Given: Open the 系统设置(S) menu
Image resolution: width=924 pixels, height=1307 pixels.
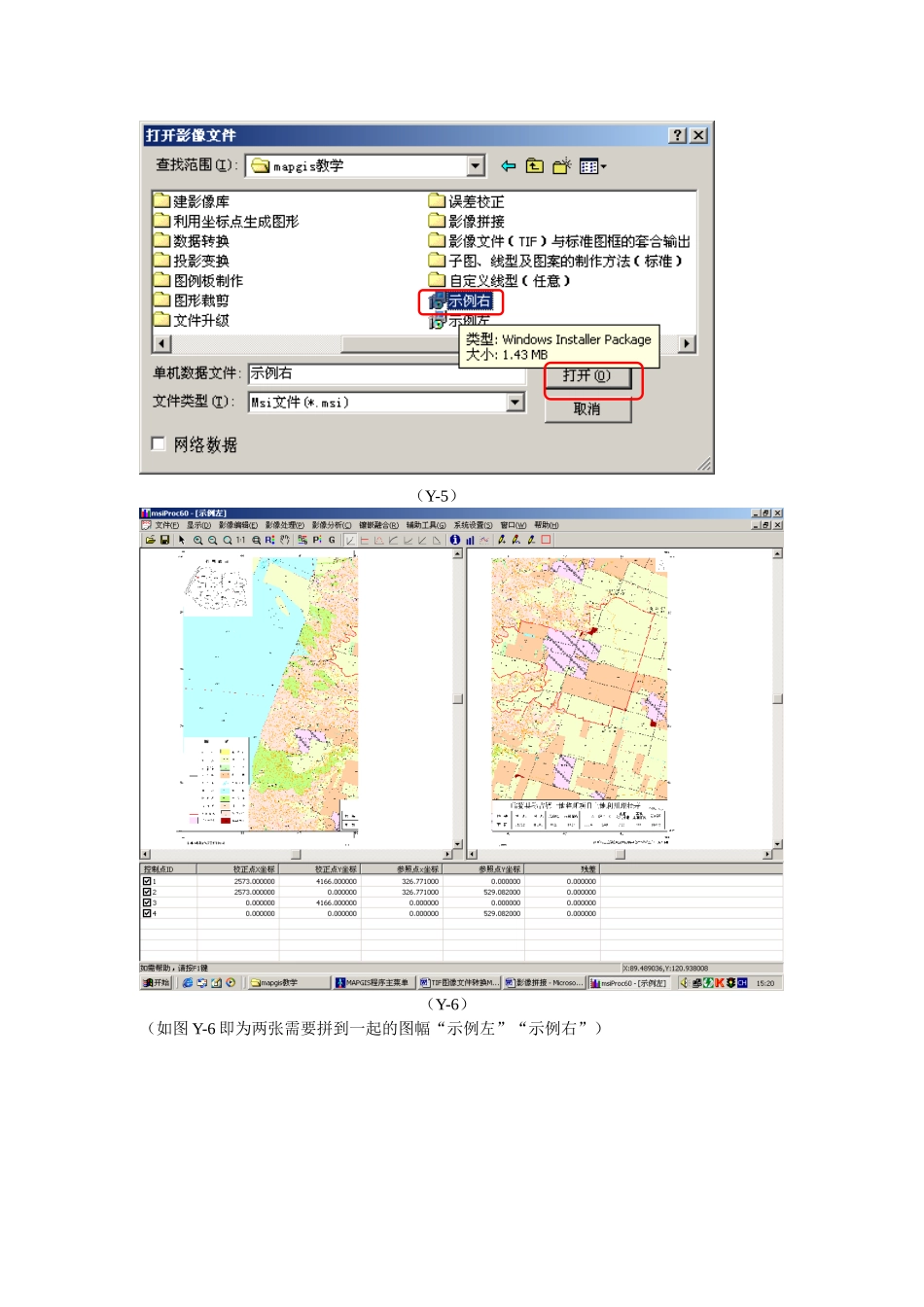Looking at the screenshot, I should coord(473,525).
